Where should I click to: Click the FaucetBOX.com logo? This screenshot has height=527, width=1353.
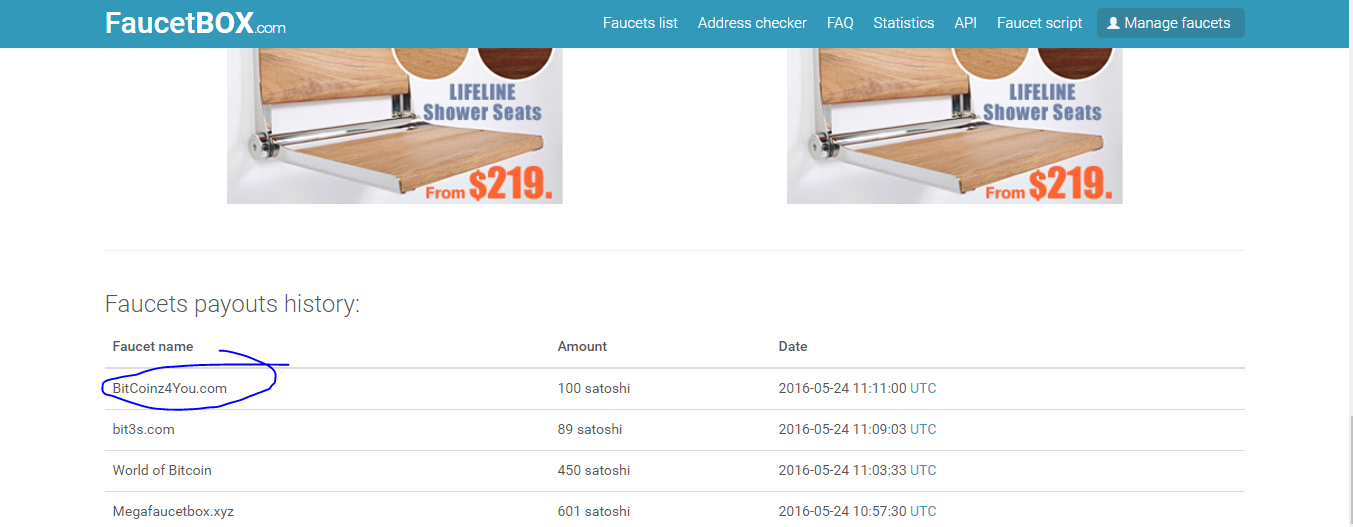195,24
